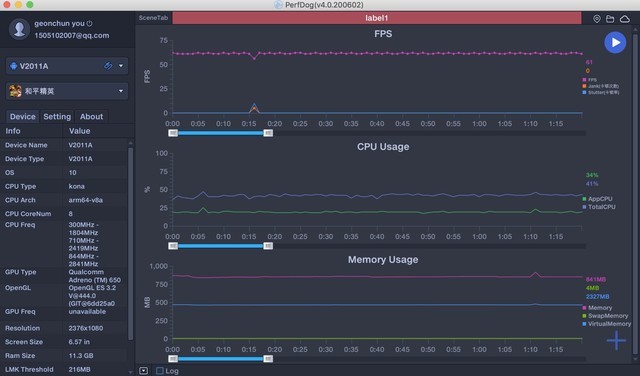Toggle the AppCPU legend entry

coord(598,199)
